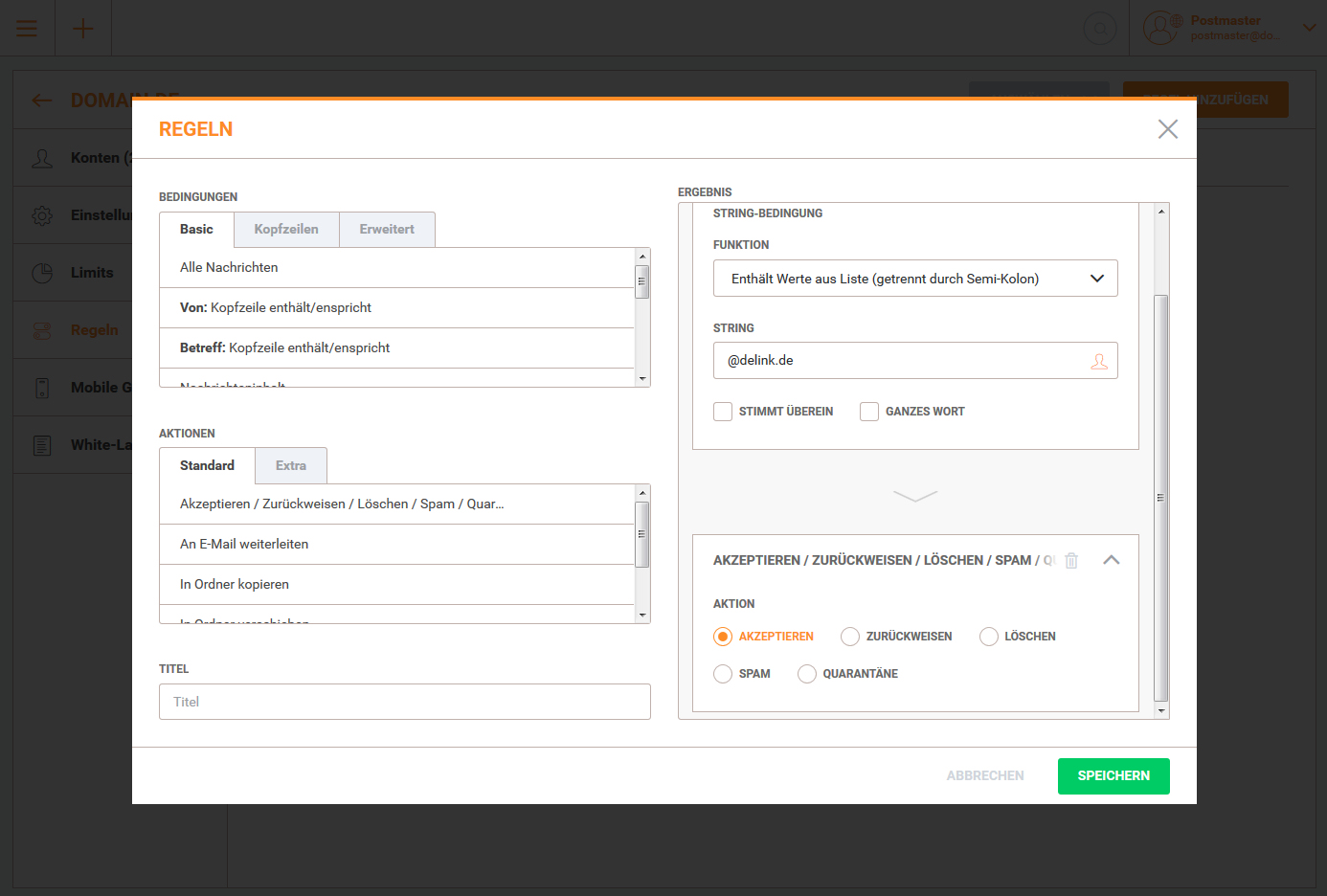This screenshot has height=896, width=1327.
Task: Click the Konten user icon in sidebar
Action: [42, 158]
